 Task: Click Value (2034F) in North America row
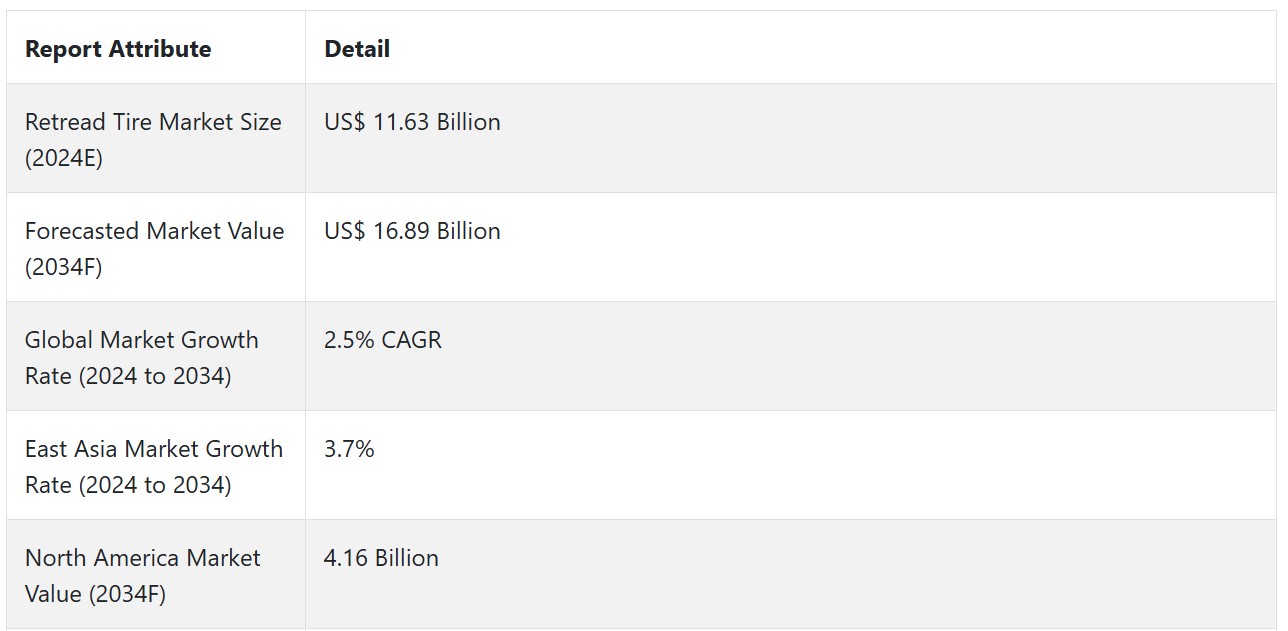point(95,594)
